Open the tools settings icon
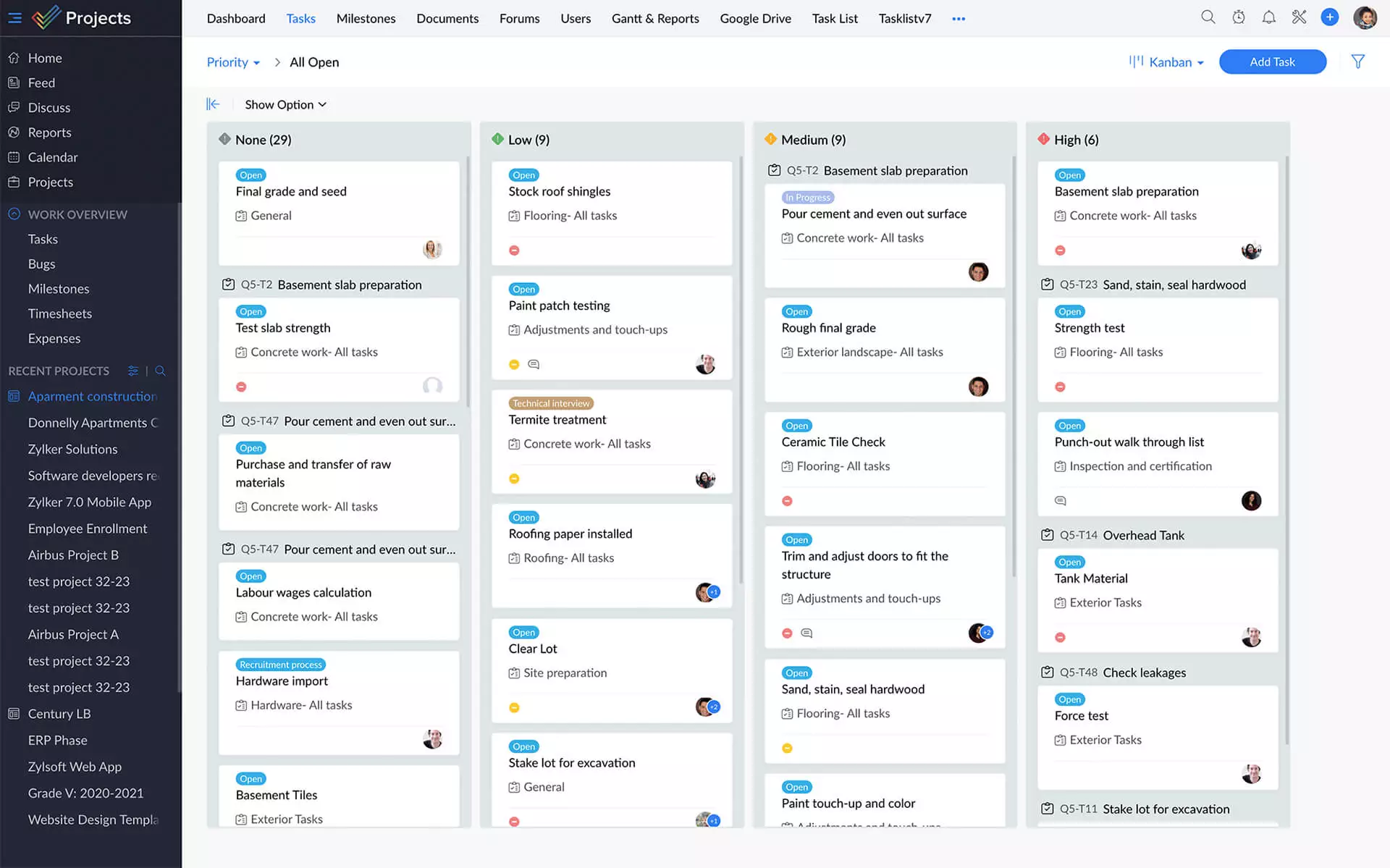The image size is (1390, 868). [x=1299, y=17]
